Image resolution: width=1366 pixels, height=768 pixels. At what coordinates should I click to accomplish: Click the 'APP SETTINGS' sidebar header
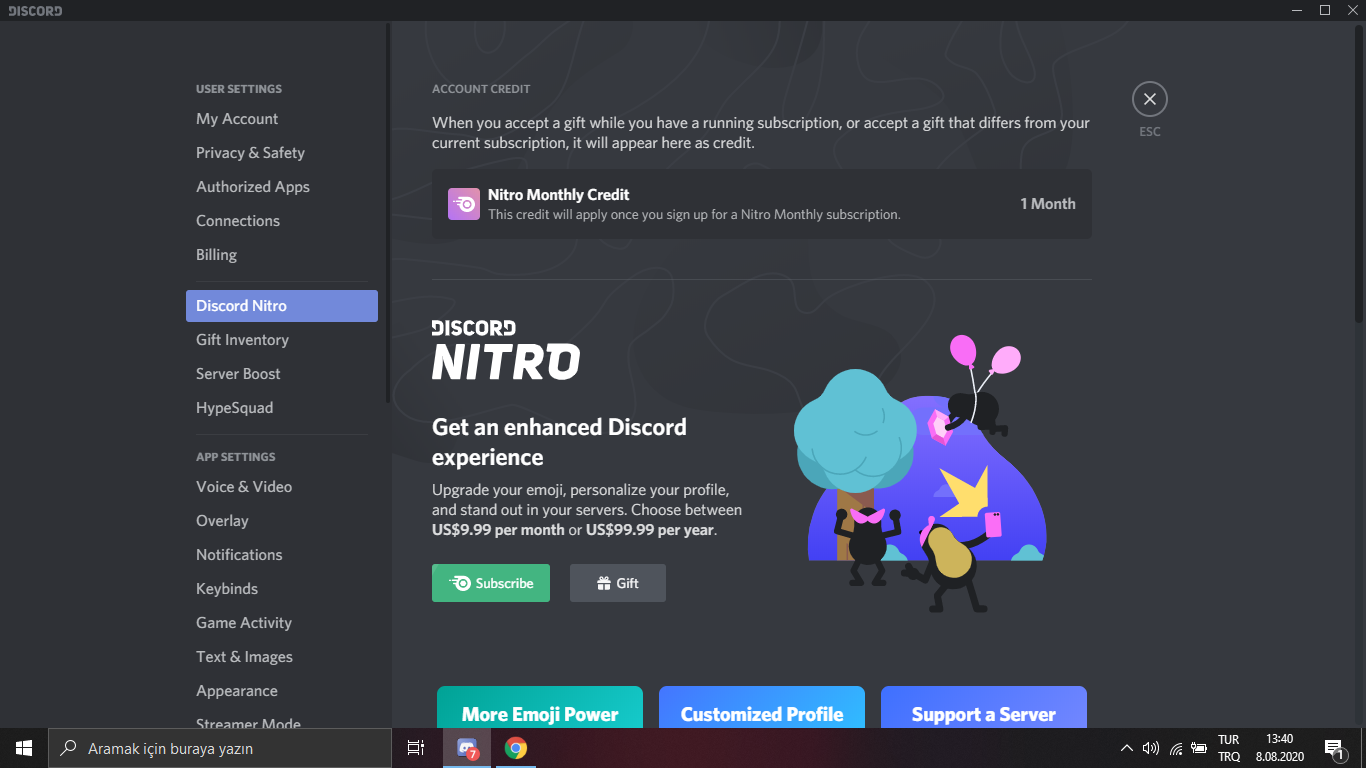point(236,457)
